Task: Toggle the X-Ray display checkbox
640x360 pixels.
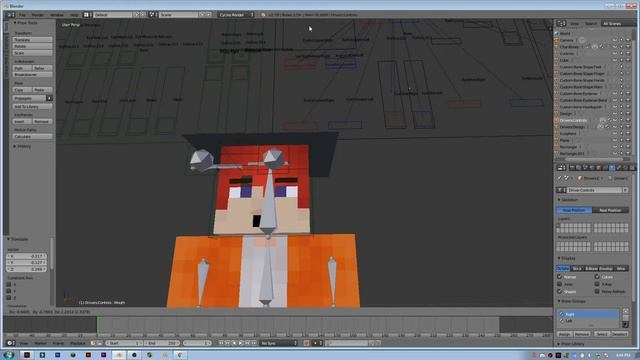Action: [597, 284]
